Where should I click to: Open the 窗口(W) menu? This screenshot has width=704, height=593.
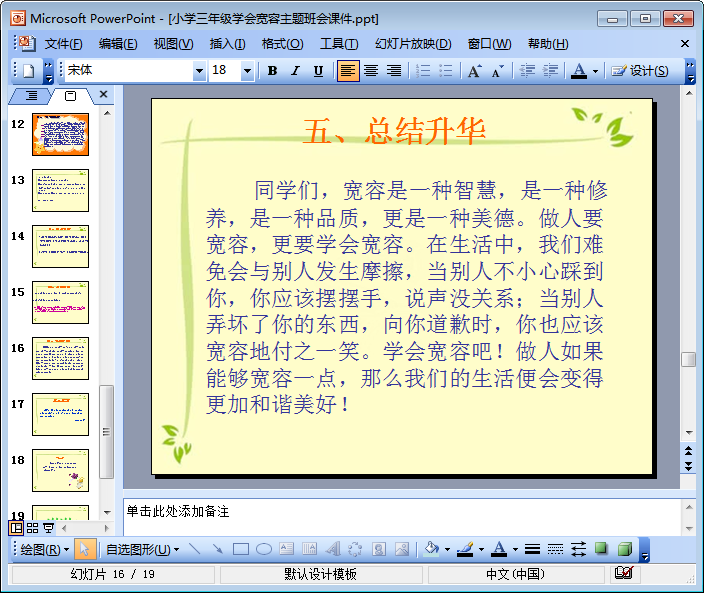point(489,44)
